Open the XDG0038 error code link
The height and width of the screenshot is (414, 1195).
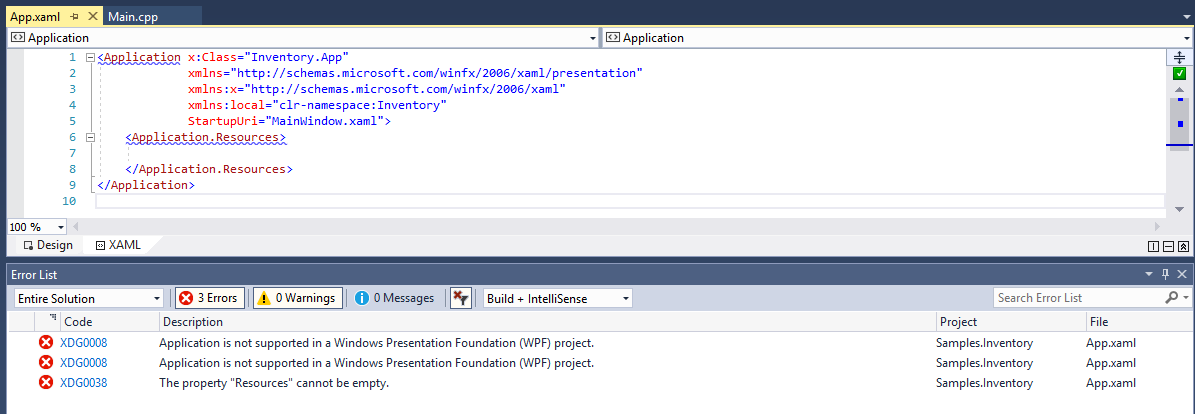[x=84, y=383]
